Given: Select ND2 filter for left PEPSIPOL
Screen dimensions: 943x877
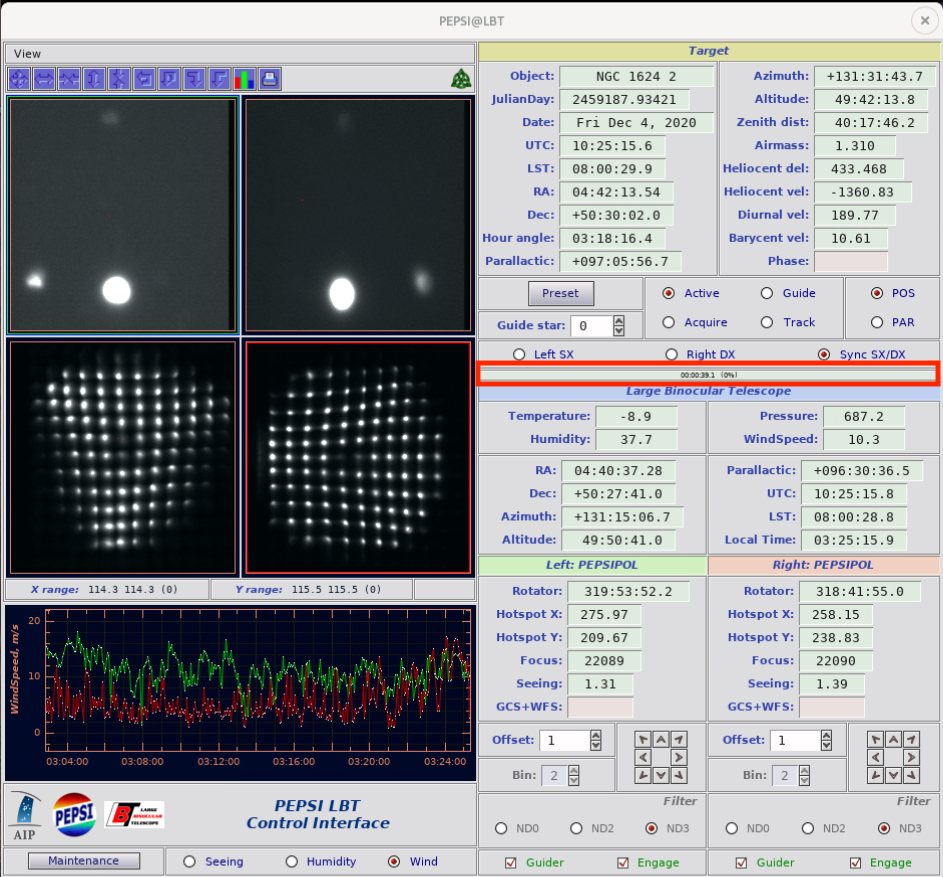Looking at the screenshot, I should (x=576, y=828).
